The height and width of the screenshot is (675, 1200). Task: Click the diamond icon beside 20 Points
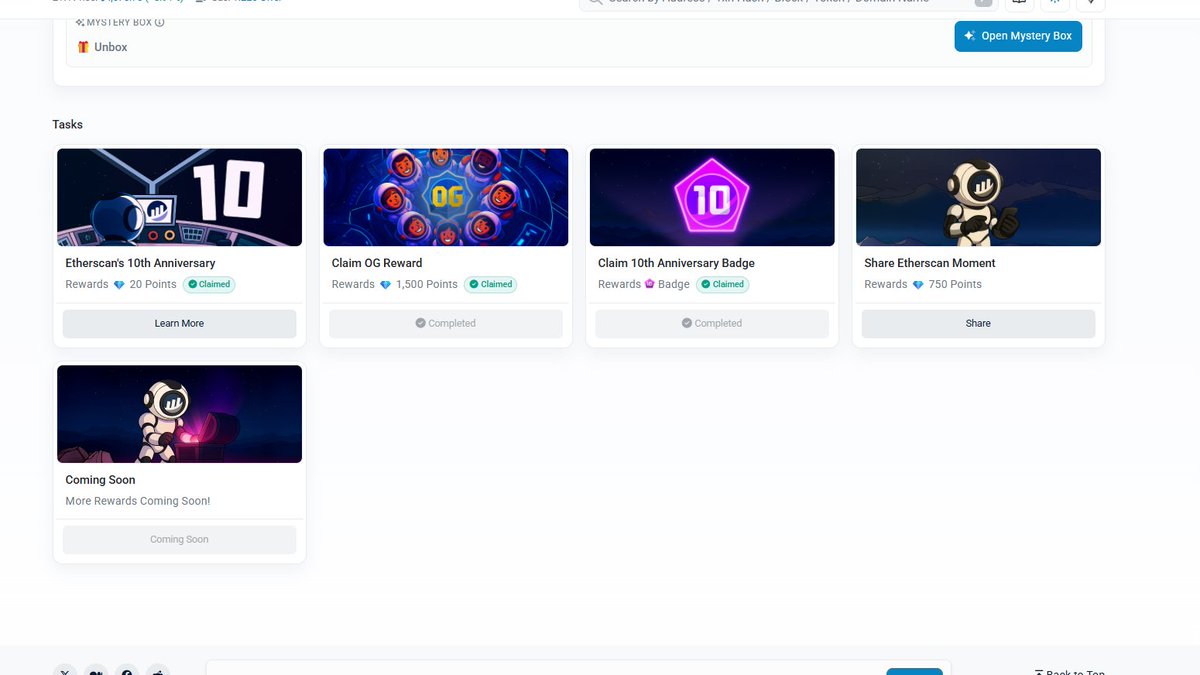[119, 285]
